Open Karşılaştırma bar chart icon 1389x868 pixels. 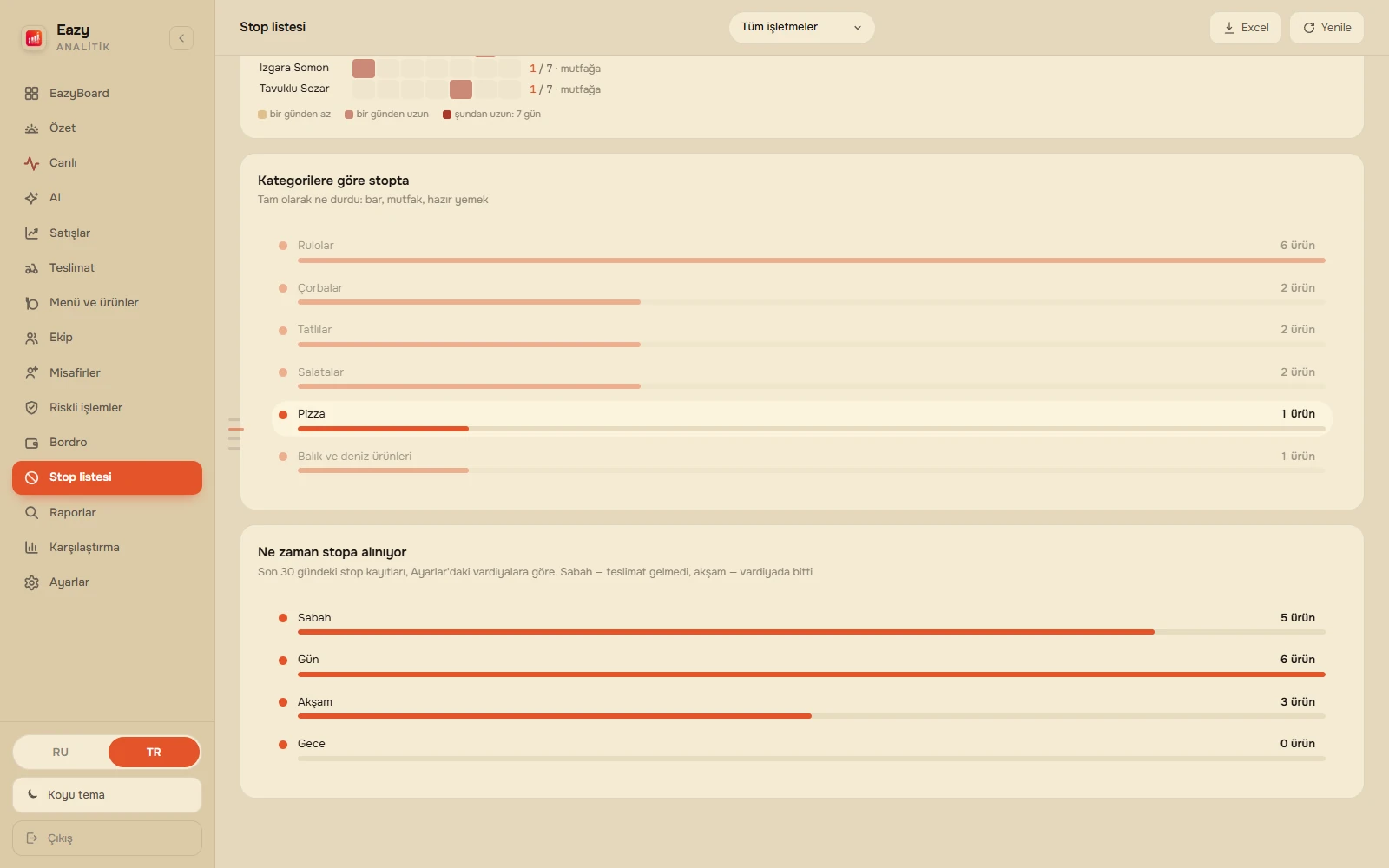click(x=32, y=548)
